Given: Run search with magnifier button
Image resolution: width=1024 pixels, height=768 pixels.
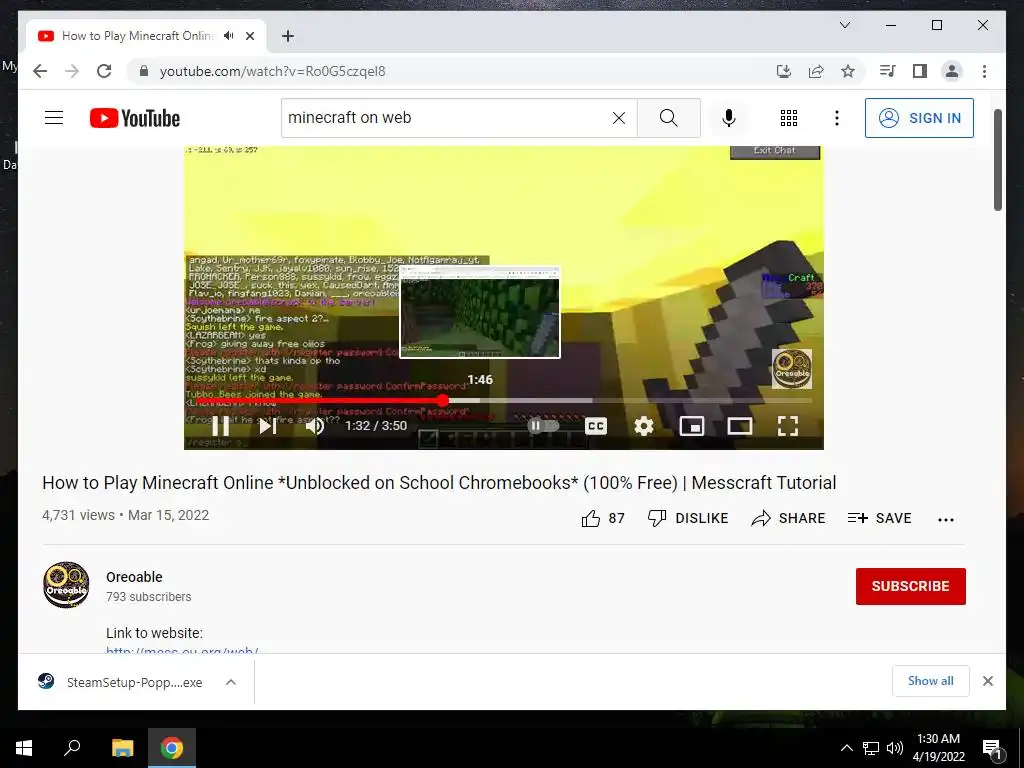Looking at the screenshot, I should (668, 118).
